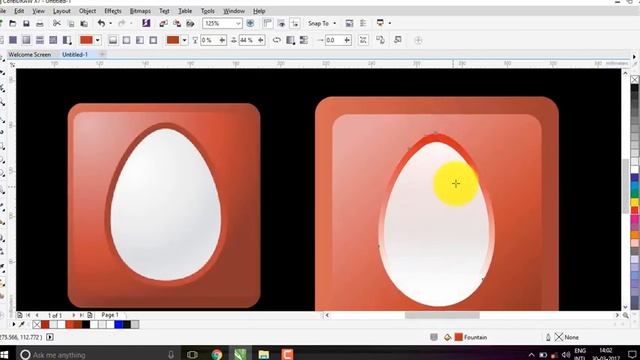This screenshot has height=360, width=640.
Task: Pick the eyedropper in the document palette
Action: 22,324
